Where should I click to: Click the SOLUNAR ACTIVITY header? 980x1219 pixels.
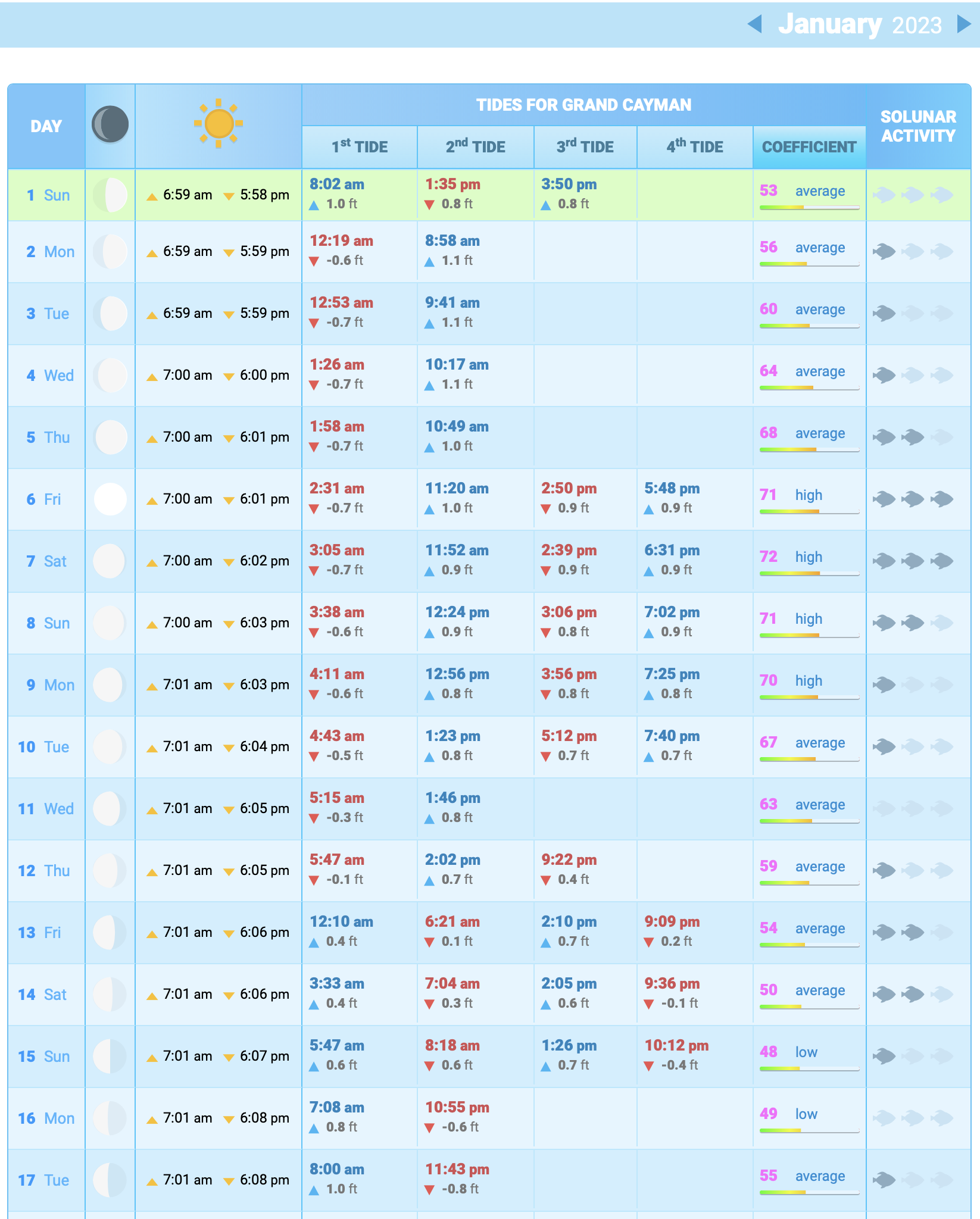pos(918,126)
